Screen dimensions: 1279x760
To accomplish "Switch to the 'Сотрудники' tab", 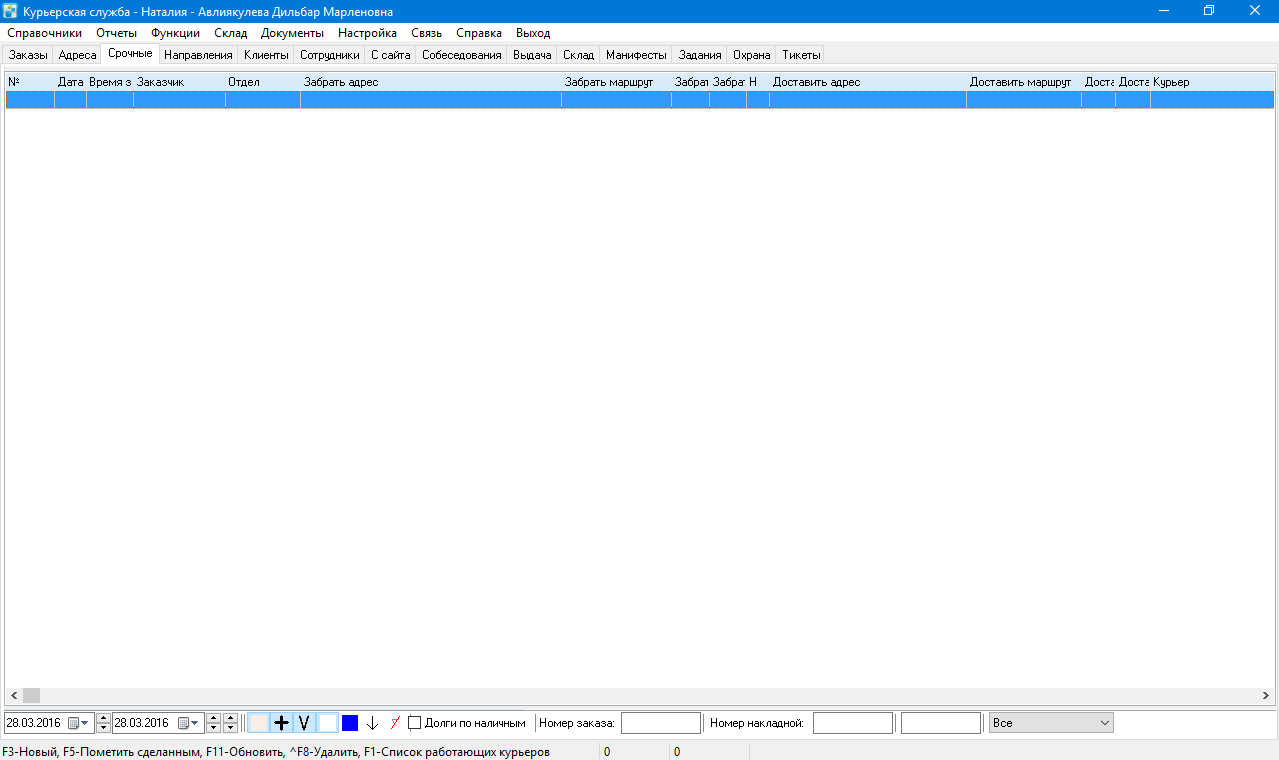I will pos(330,55).
